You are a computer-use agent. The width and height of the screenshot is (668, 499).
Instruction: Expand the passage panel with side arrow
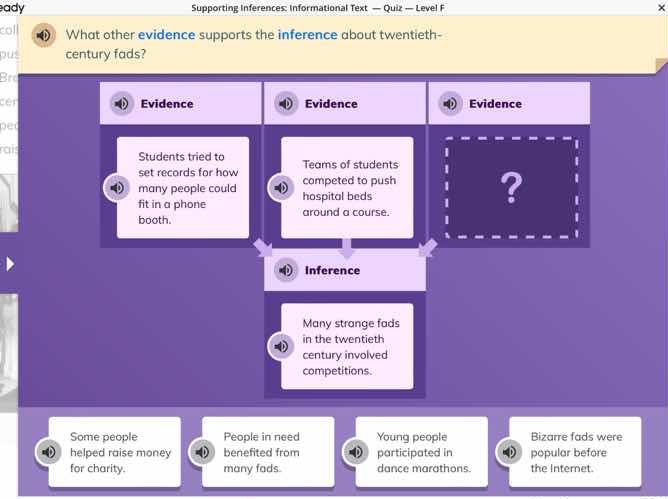tap(9, 264)
